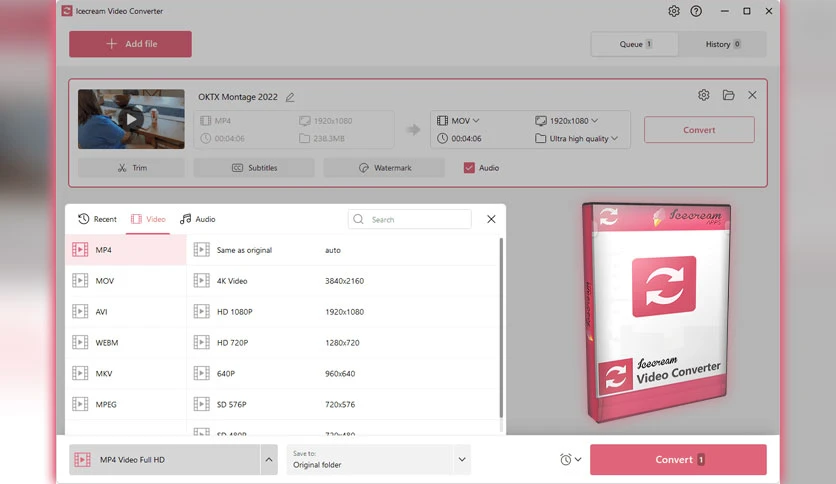Open the timer schedule dropdown
Image resolution: width=836 pixels, height=484 pixels.
click(x=570, y=459)
